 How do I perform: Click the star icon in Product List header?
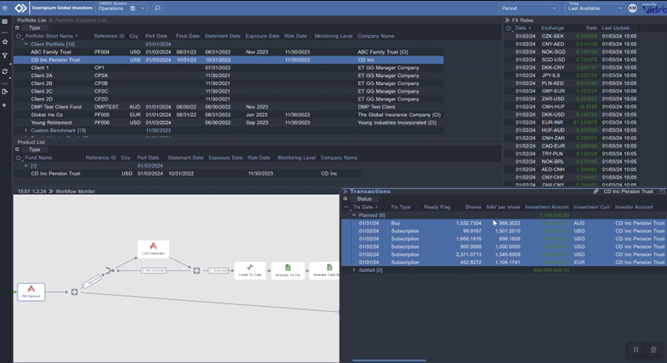coord(18,157)
